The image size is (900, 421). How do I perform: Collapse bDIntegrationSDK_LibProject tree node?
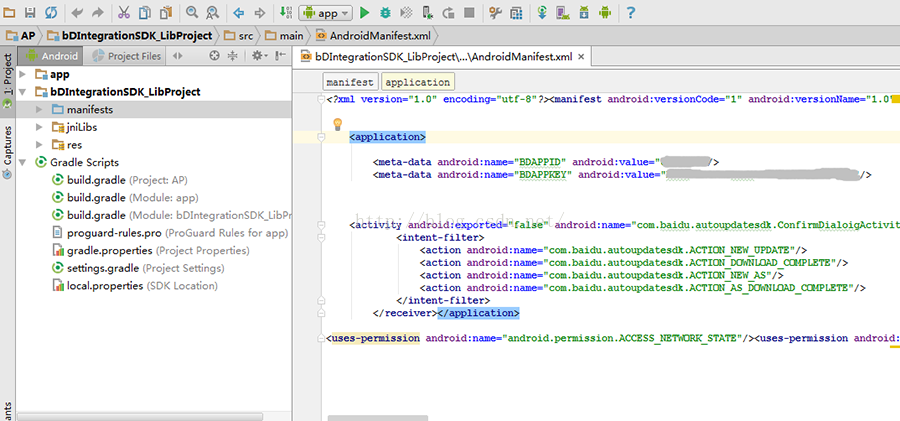tap(22, 92)
